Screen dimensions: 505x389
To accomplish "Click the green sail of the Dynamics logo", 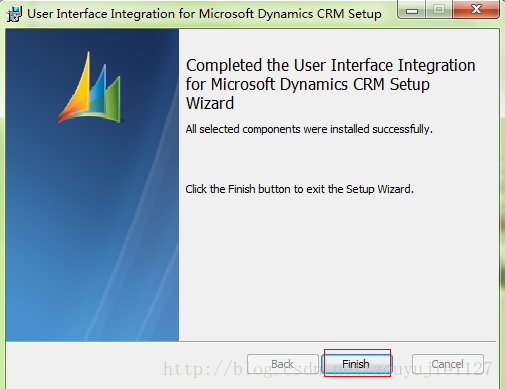I will [x=113, y=99].
